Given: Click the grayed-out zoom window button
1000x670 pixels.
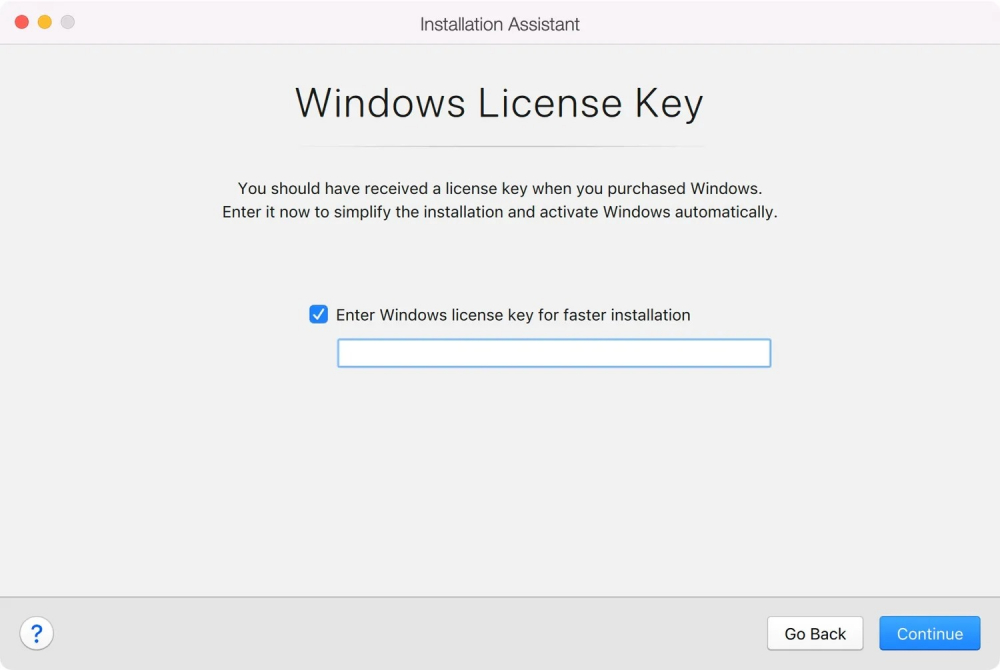Looking at the screenshot, I should (68, 22).
